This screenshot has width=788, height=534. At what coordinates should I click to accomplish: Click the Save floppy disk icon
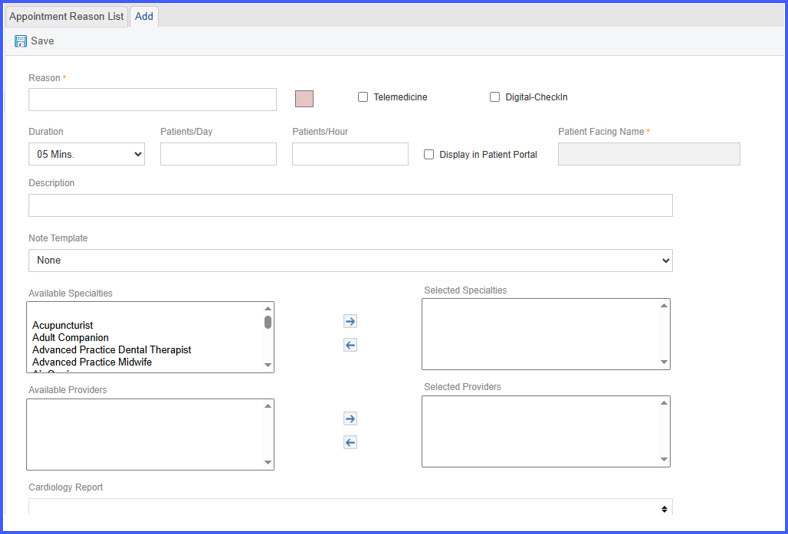coord(21,41)
